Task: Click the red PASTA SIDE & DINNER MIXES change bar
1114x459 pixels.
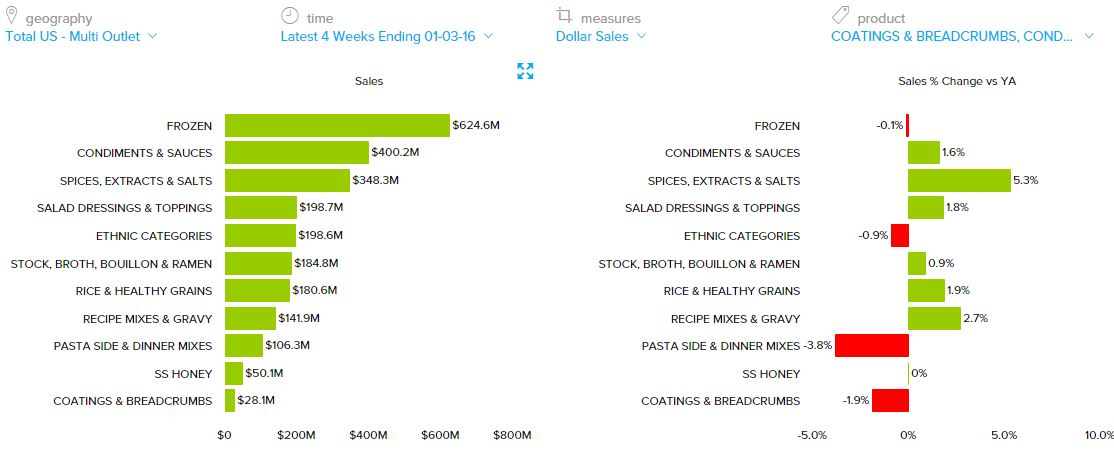Action: (x=871, y=346)
